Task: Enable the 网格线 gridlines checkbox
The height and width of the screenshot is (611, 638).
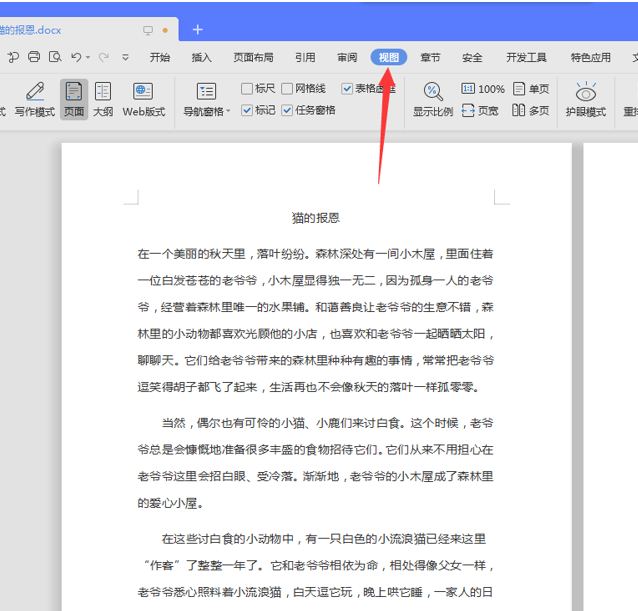Action: point(287,89)
